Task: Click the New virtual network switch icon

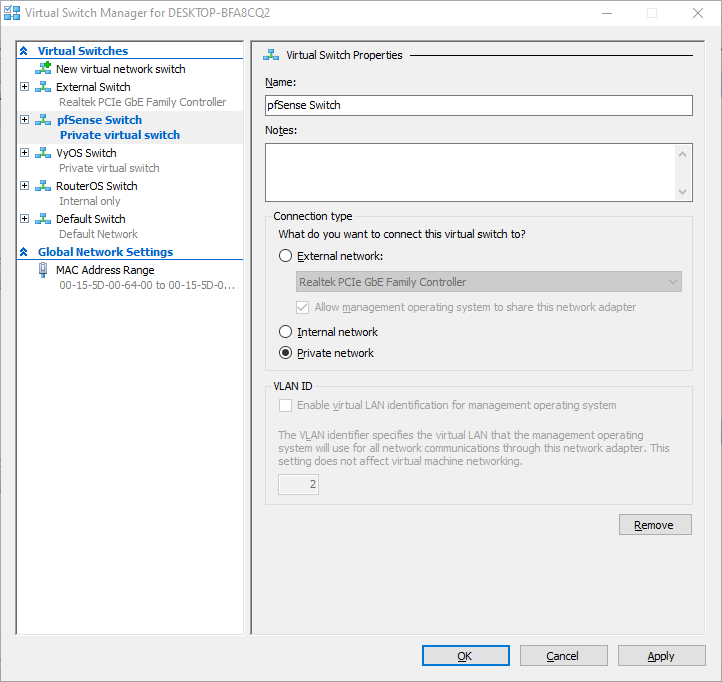Action: pyautogui.click(x=43, y=69)
